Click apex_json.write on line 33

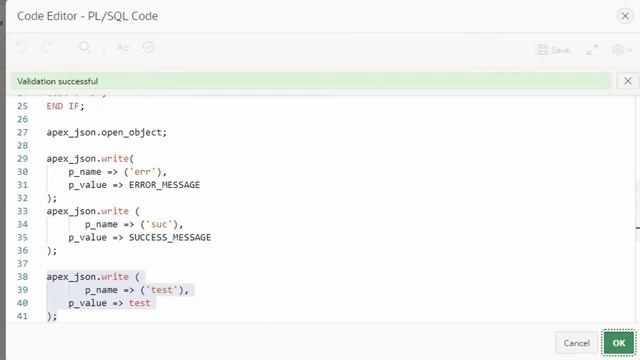coord(87,211)
